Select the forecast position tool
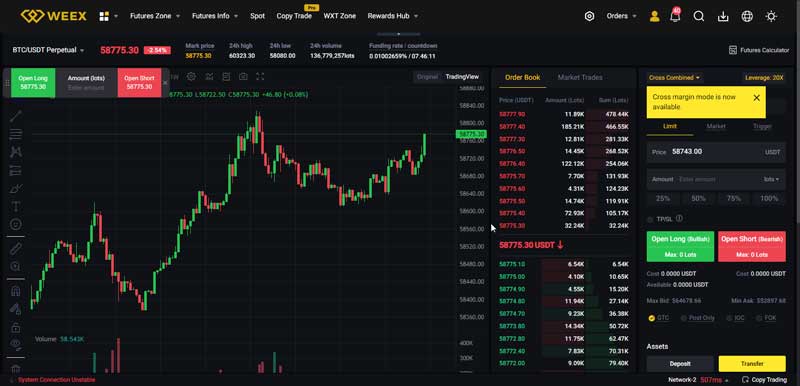The image size is (800, 386). coord(16,170)
